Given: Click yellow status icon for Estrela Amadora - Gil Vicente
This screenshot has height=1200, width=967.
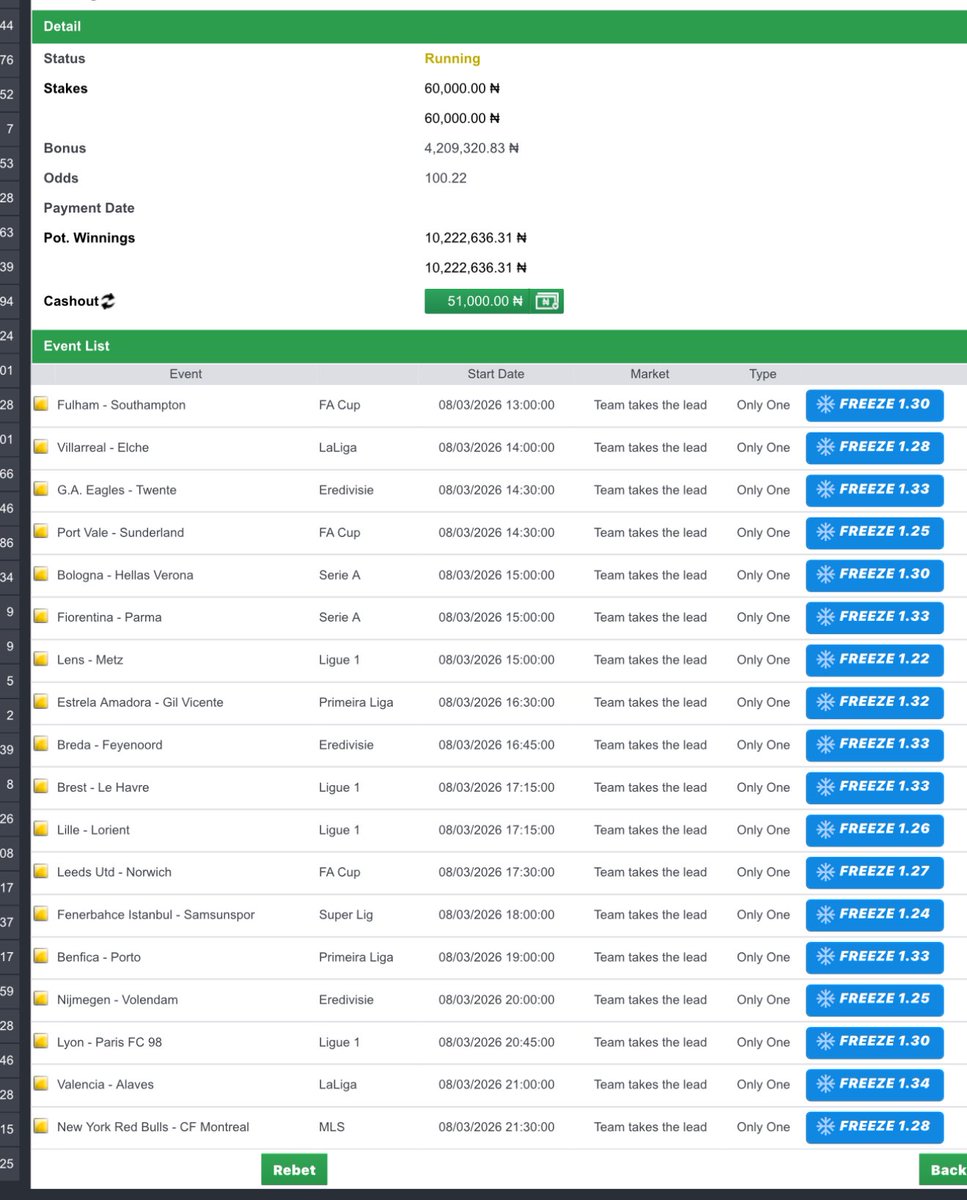Looking at the screenshot, I should click(41, 702).
